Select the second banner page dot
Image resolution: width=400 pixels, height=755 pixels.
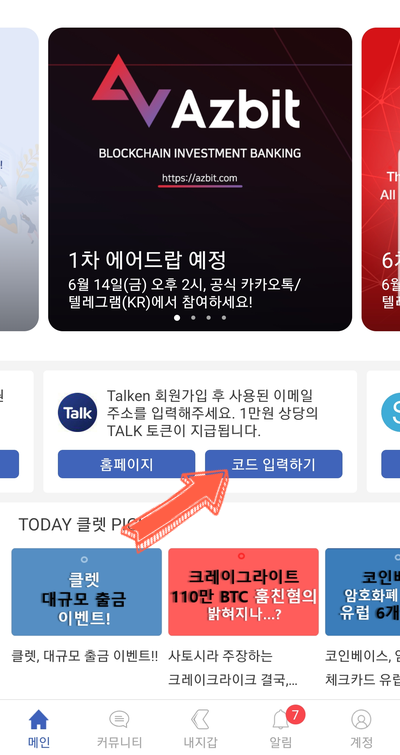point(193,318)
